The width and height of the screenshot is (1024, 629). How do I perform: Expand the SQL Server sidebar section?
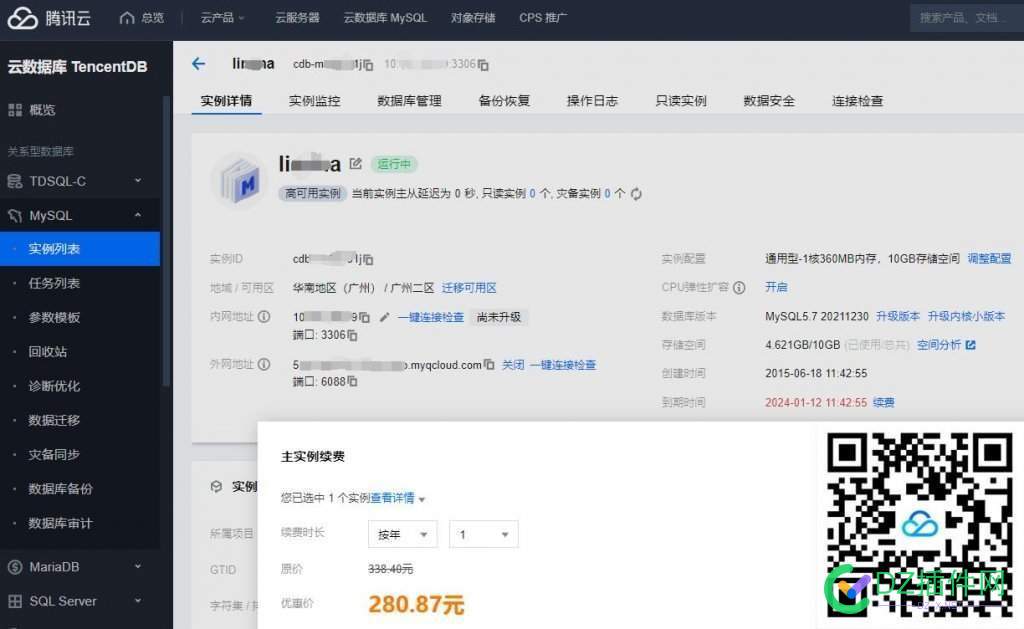[138, 600]
